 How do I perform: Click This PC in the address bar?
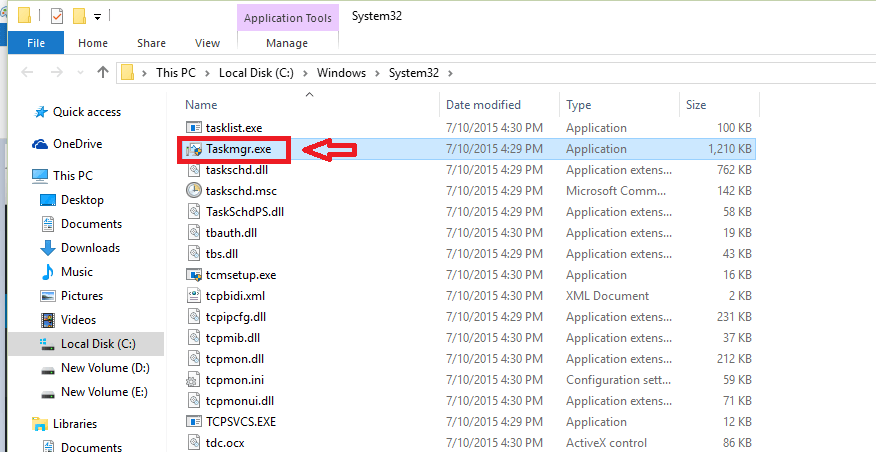pyautogui.click(x=175, y=73)
